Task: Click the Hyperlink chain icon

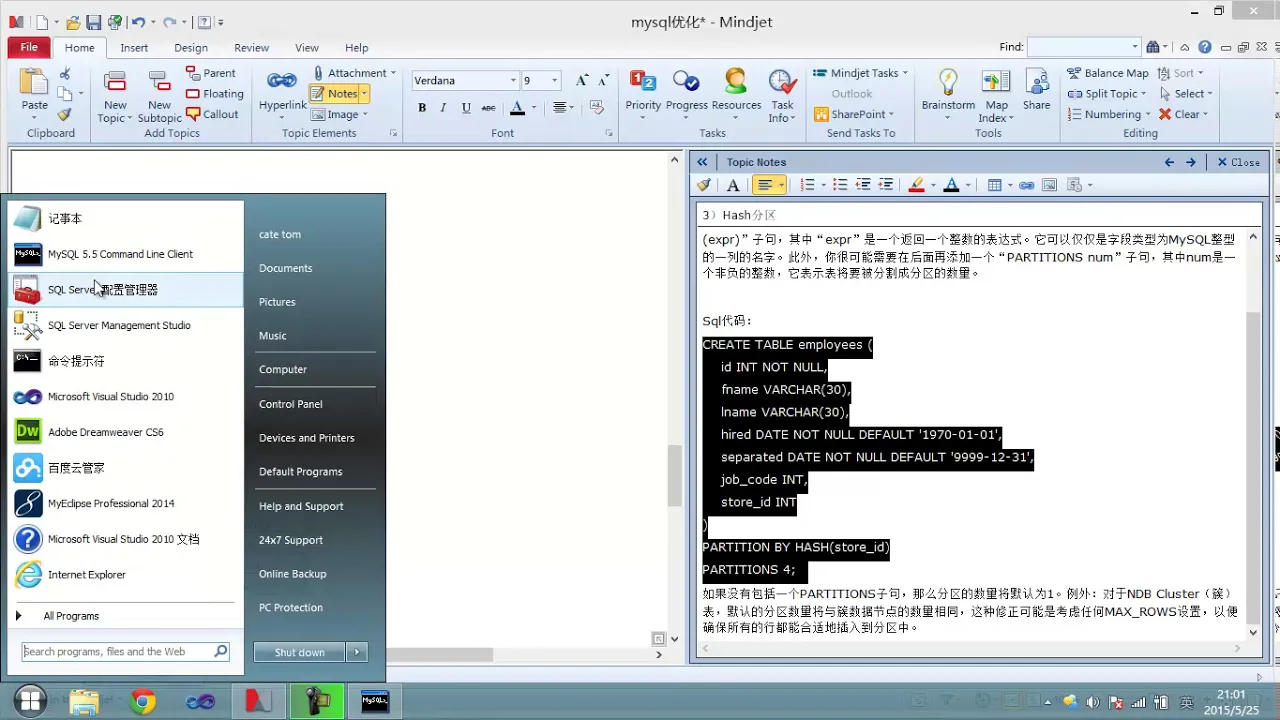Action: 282,81
